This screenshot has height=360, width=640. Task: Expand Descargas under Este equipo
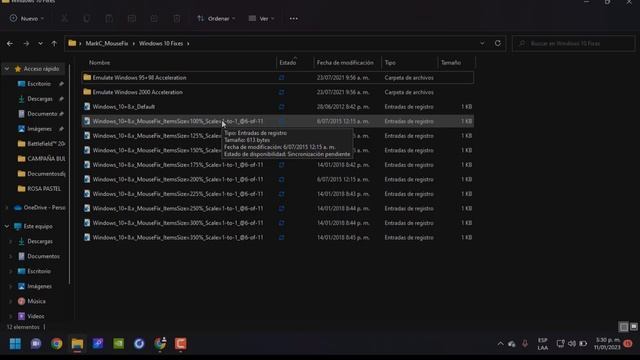point(11,242)
